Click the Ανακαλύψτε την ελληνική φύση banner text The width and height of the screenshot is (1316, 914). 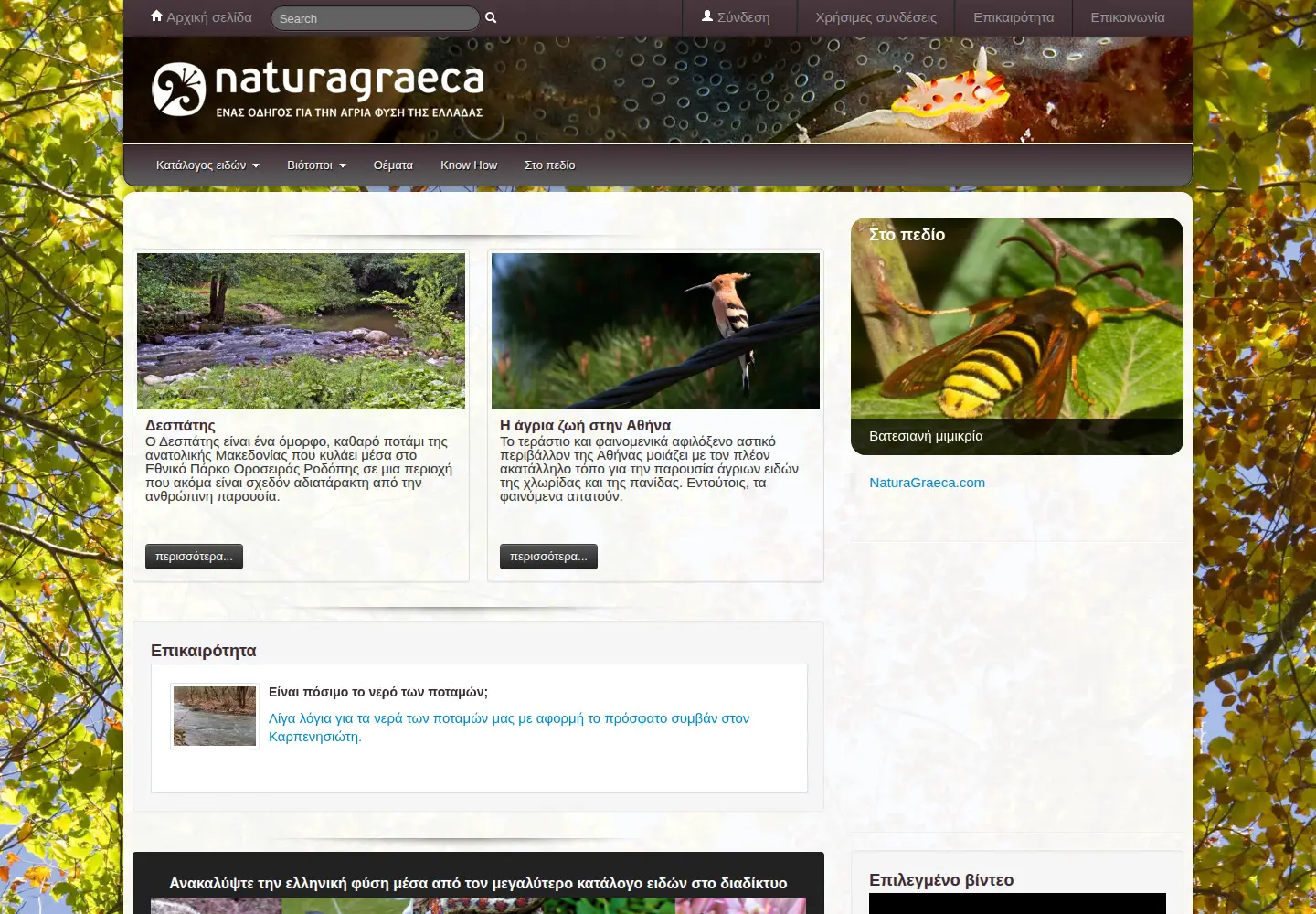(x=478, y=883)
